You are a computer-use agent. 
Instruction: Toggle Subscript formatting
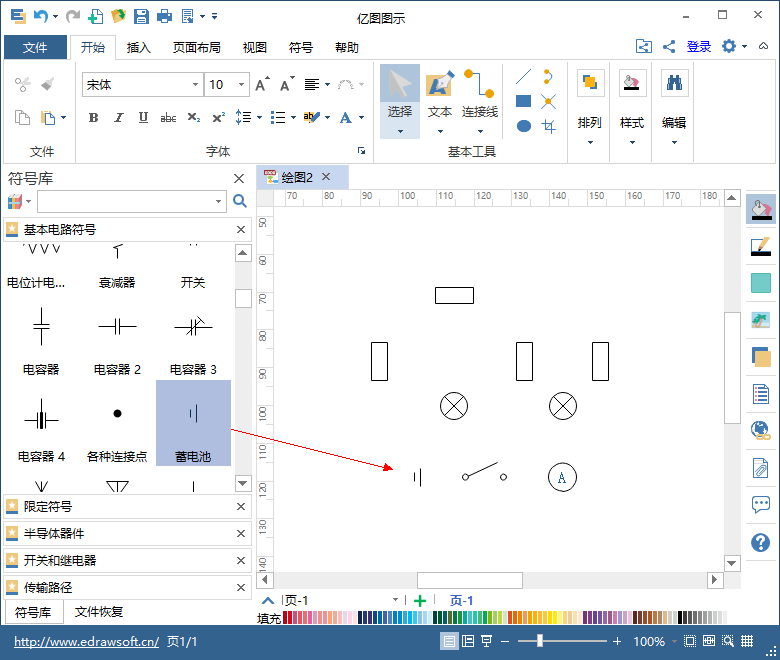click(194, 118)
